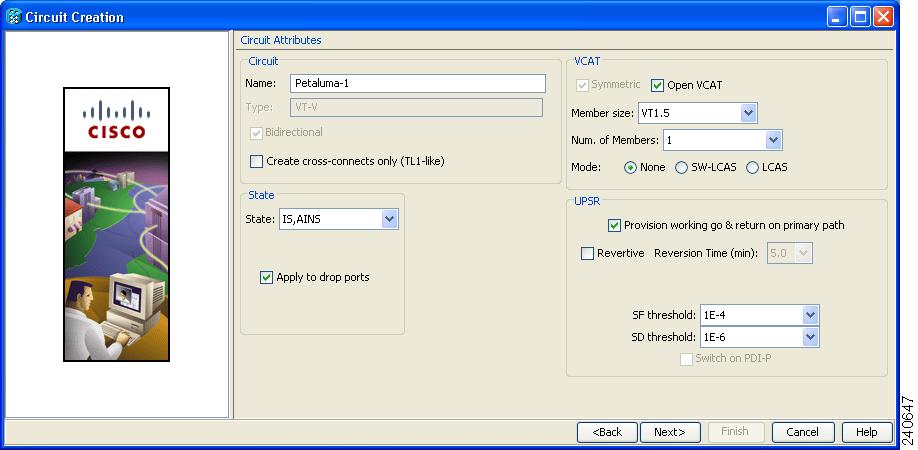Screen dimensions: 918x450
Task: Click the Circuit Attributes heading
Action: (281, 40)
